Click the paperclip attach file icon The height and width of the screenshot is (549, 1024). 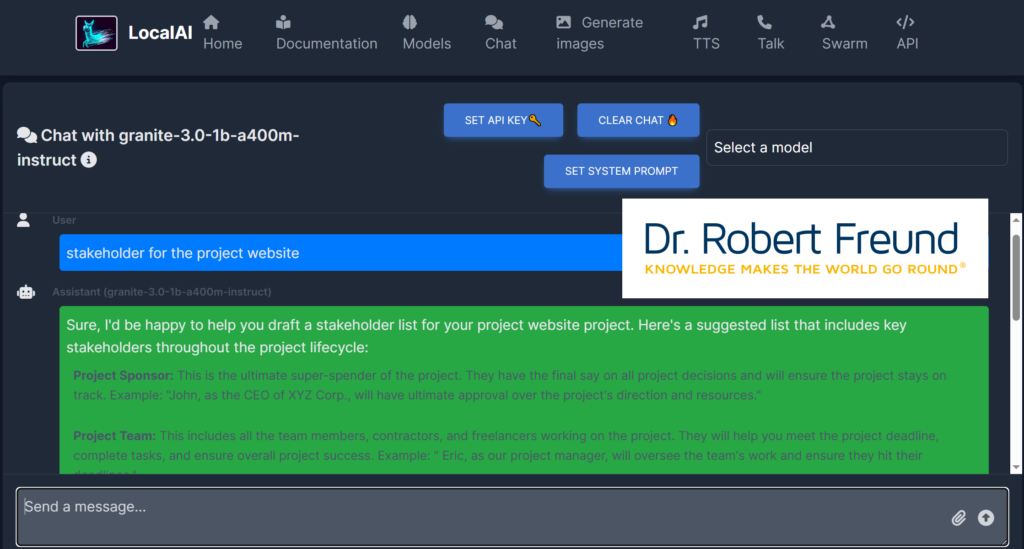(x=958, y=518)
